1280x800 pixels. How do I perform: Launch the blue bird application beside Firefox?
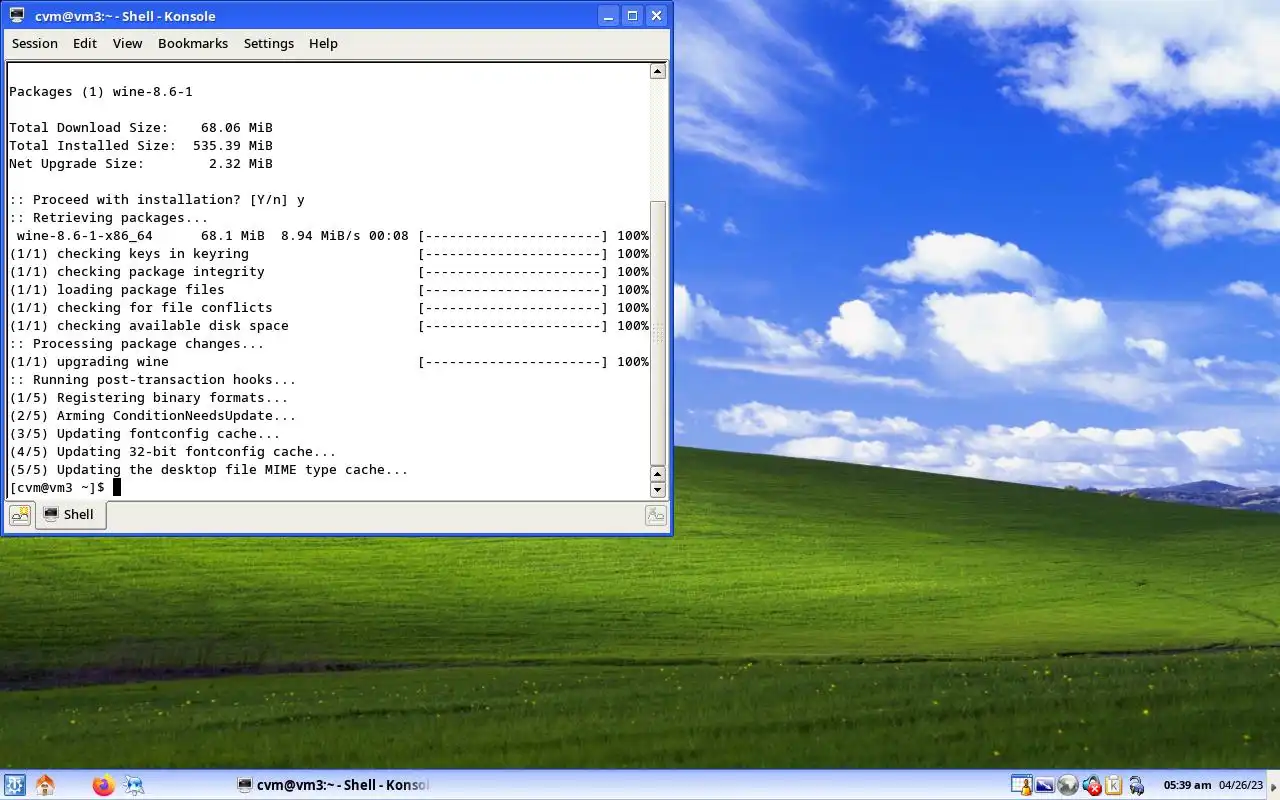pos(134,785)
